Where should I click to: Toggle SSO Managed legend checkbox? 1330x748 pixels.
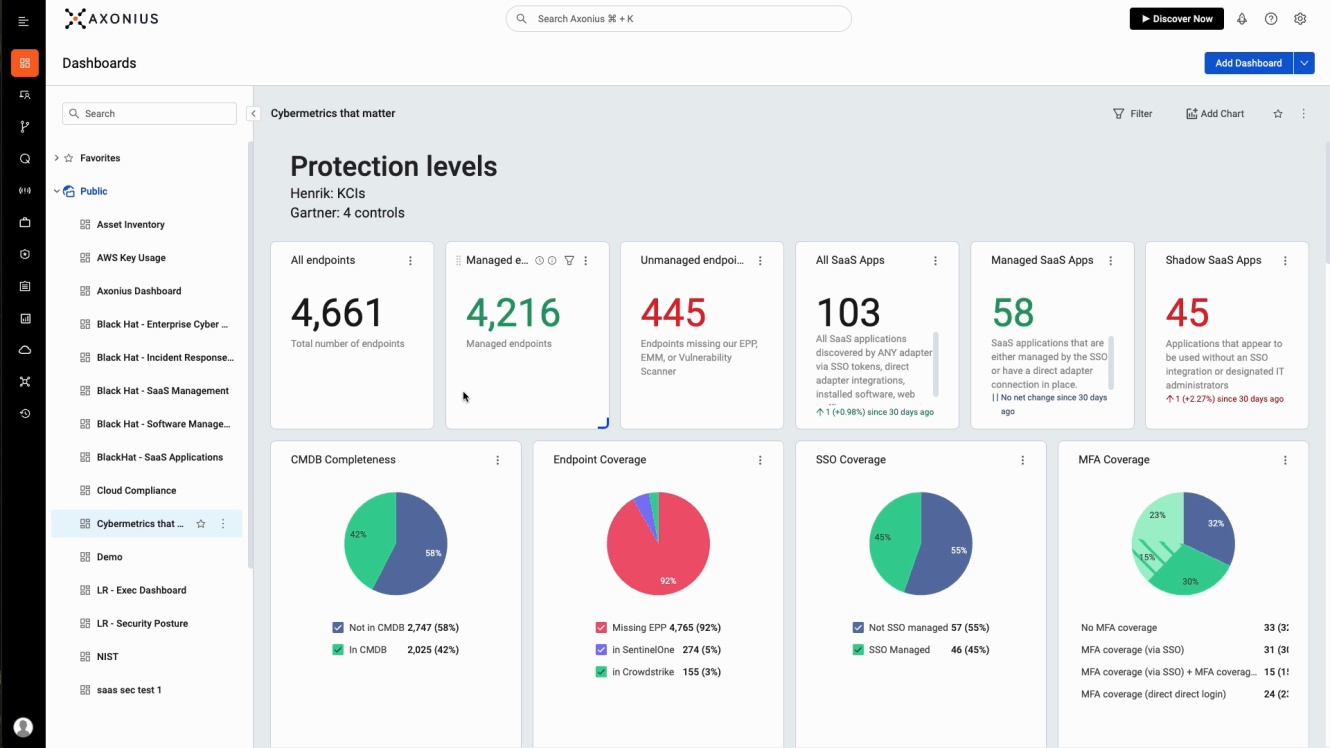[x=858, y=650]
